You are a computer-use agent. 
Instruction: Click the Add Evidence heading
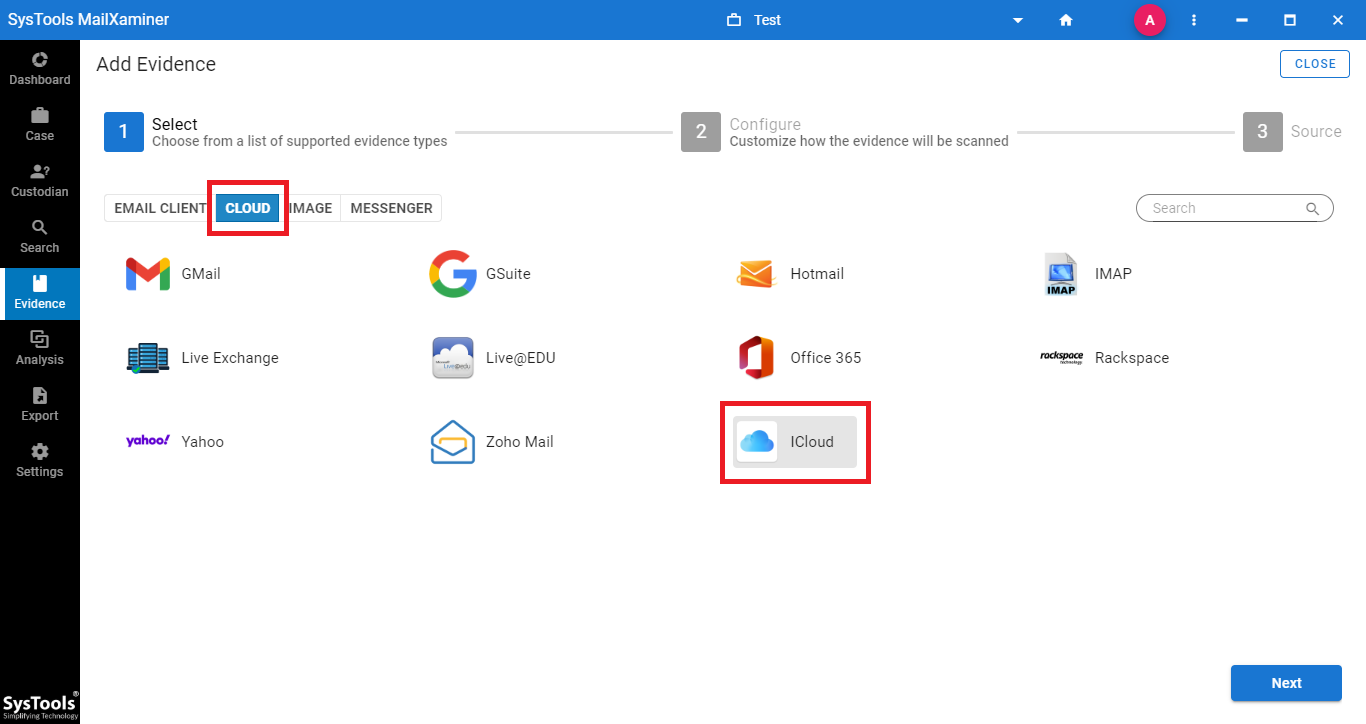156,64
